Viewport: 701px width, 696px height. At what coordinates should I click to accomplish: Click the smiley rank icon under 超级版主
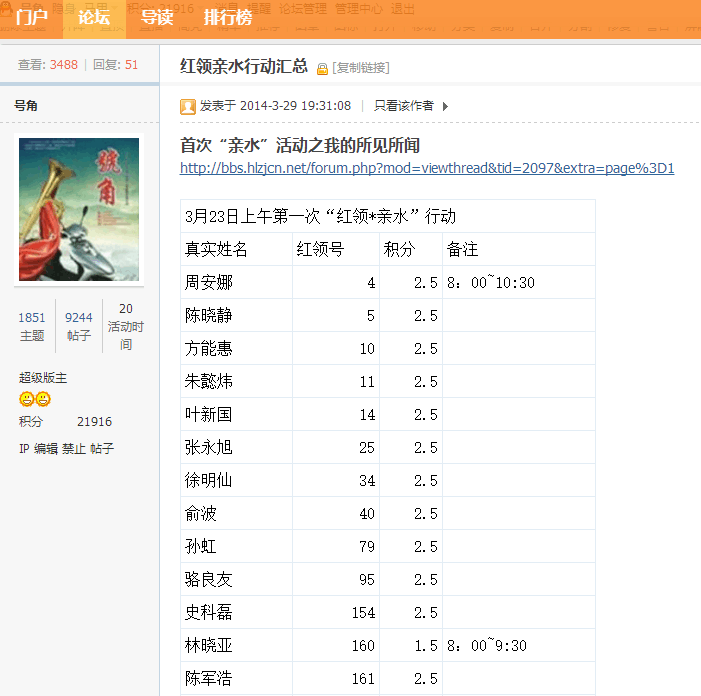pos(35,400)
